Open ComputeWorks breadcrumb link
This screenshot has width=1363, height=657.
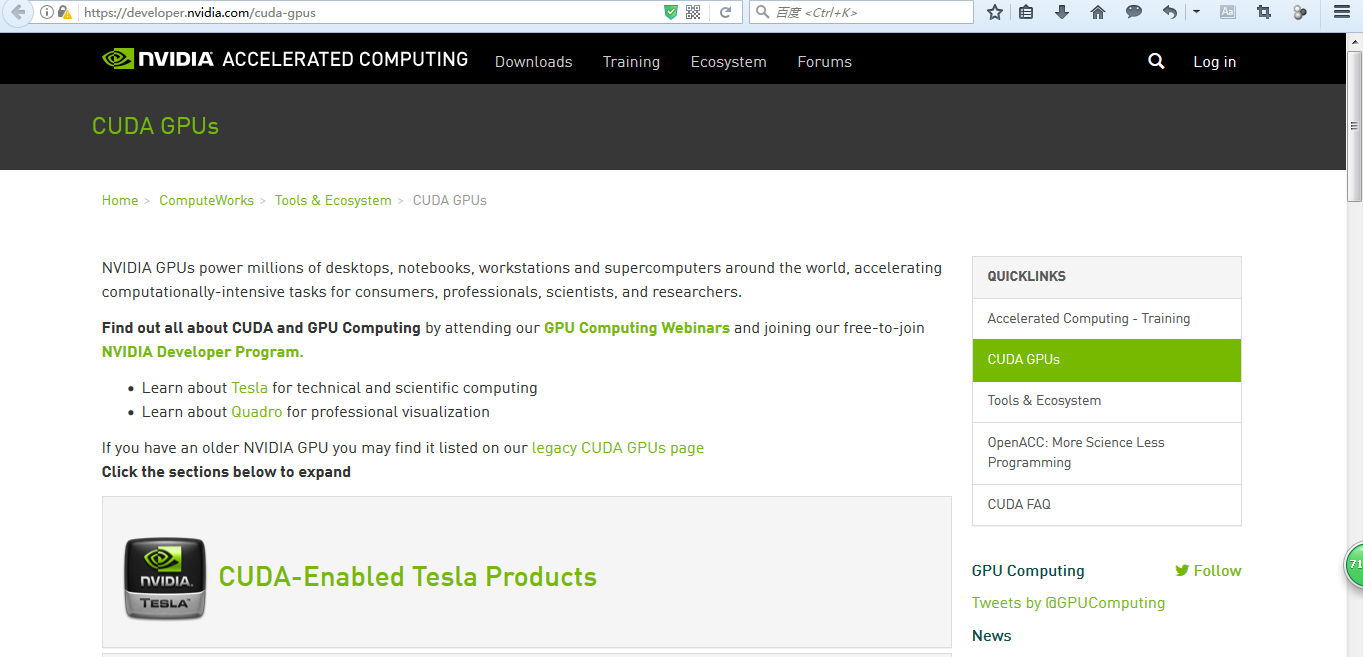click(x=207, y=200)
